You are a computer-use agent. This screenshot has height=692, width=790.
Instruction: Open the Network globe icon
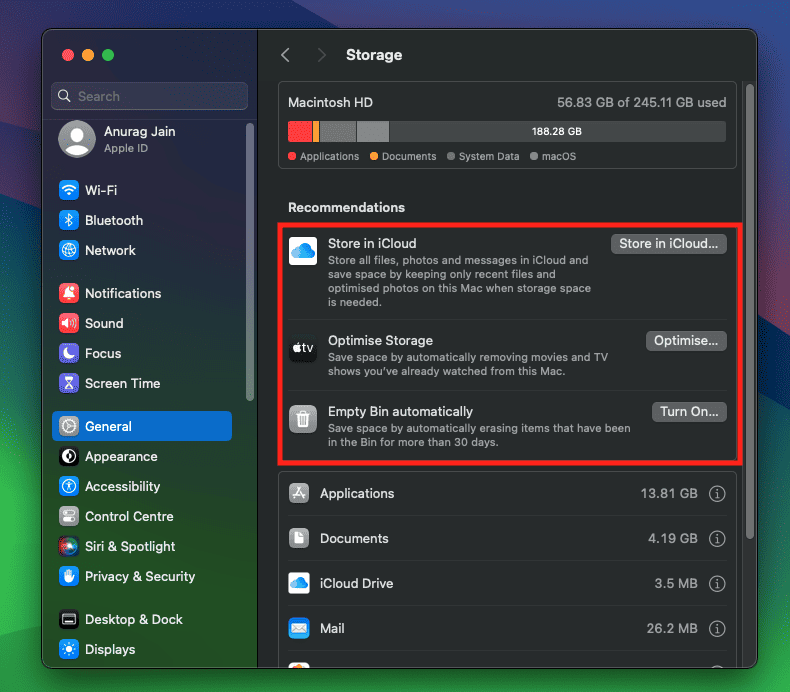[69, 250]
